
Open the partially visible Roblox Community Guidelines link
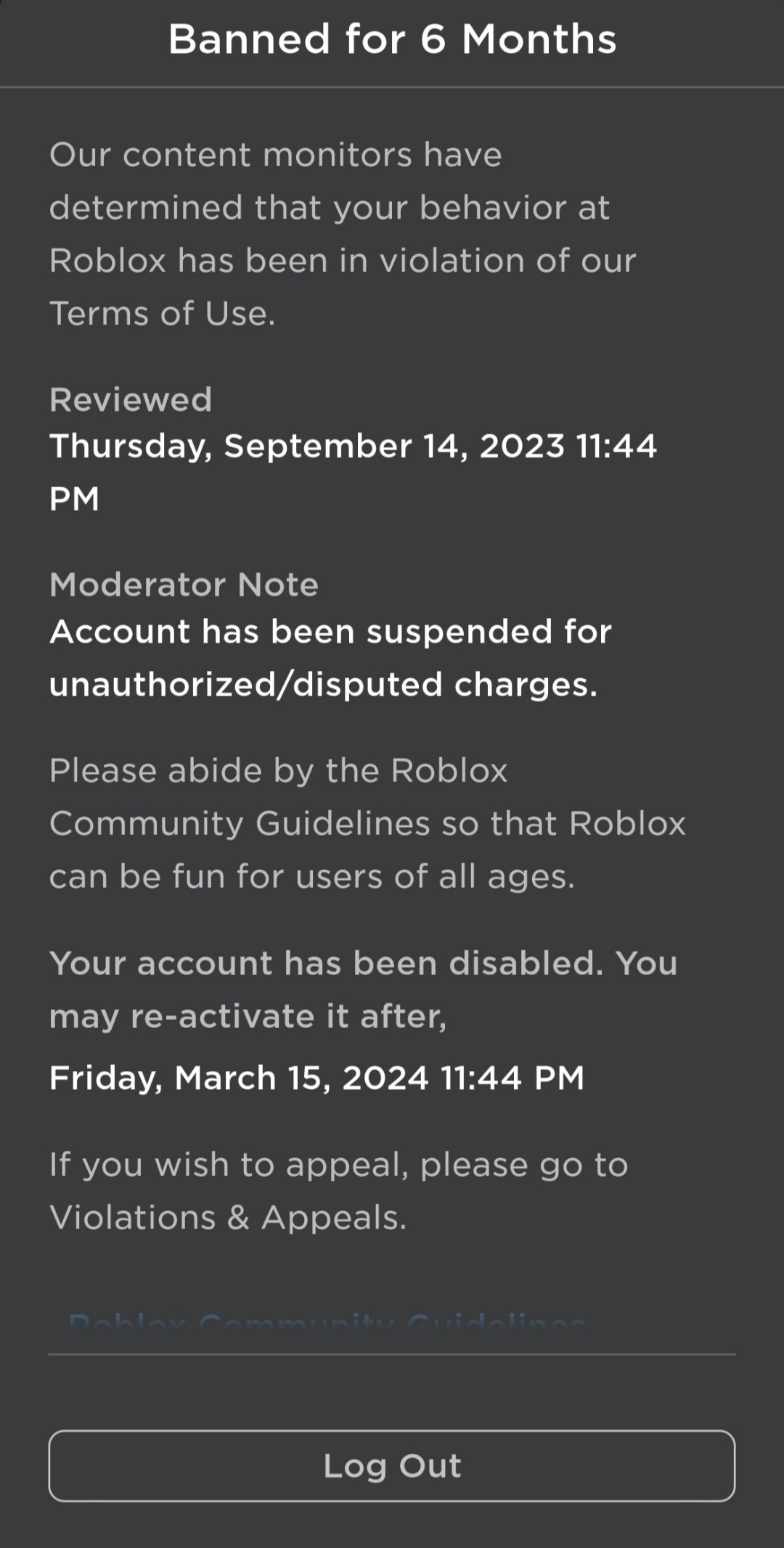[x=326, y=1321]
